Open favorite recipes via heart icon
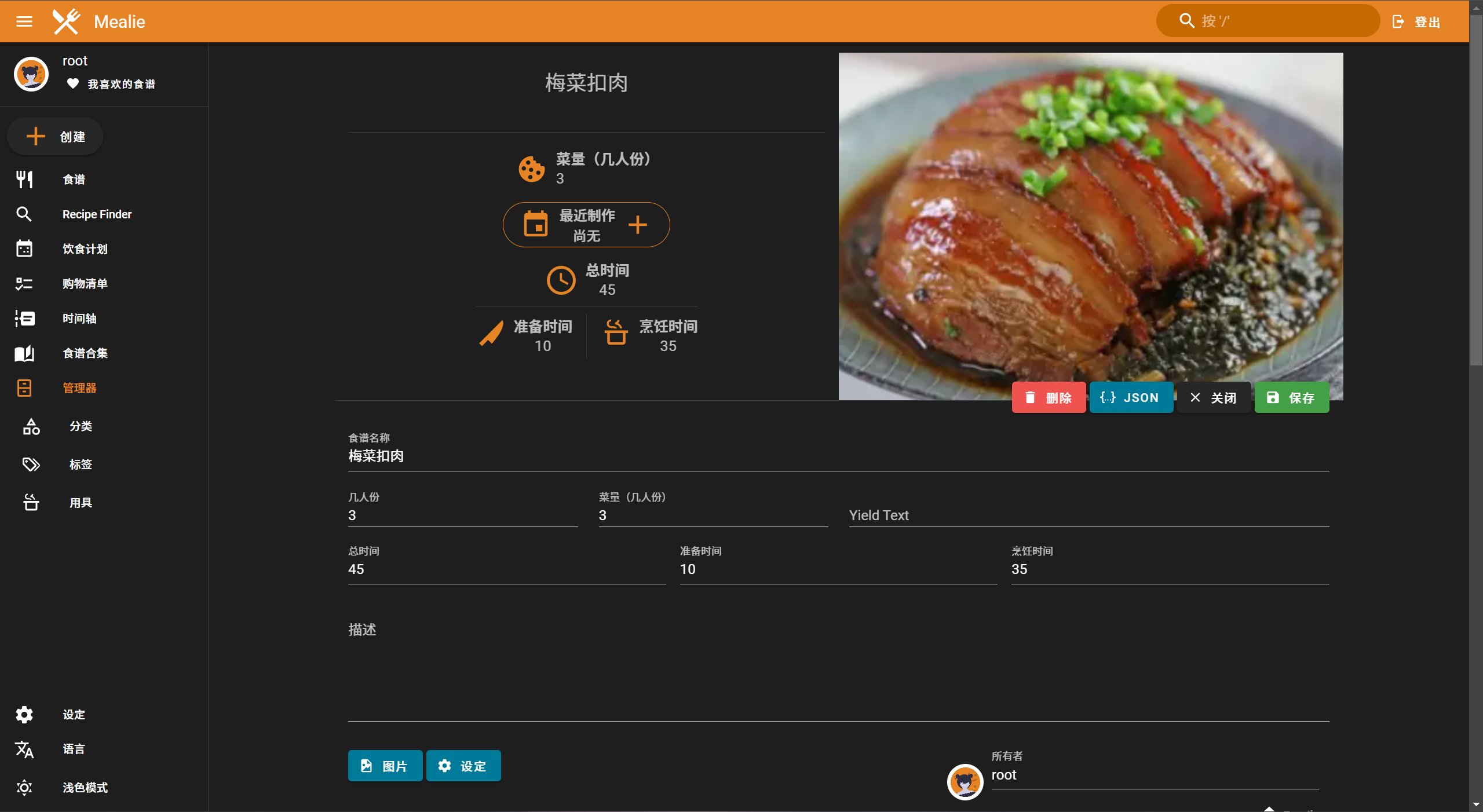Viewport: 1483px width, 812px height. coord(73,84)
